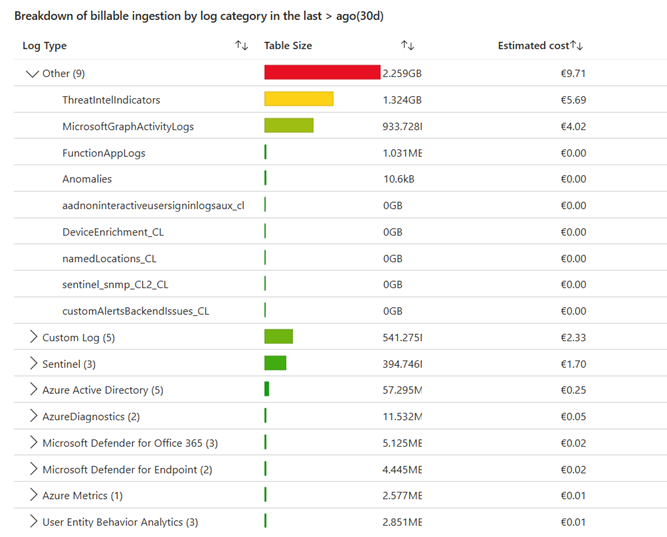The height and width of the screenshot is (537, 667).
Task: Click the €0.25 cost for Azure Active Directory
Action: pos(573,390)
